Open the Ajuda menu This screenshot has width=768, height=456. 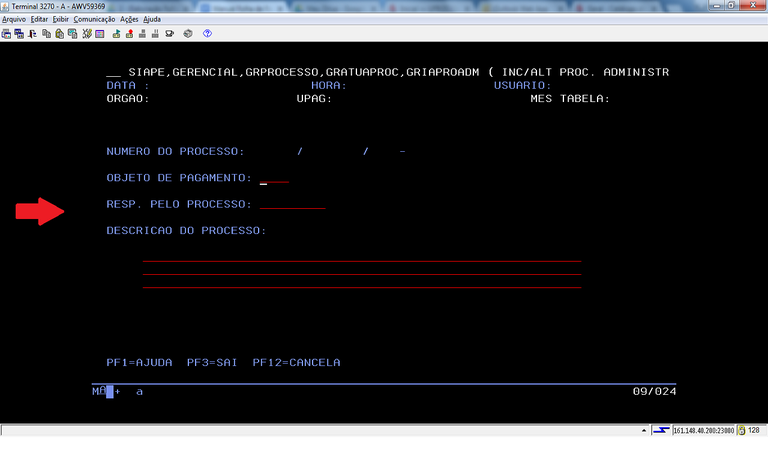pyautogui.click(x=152, y=19)
